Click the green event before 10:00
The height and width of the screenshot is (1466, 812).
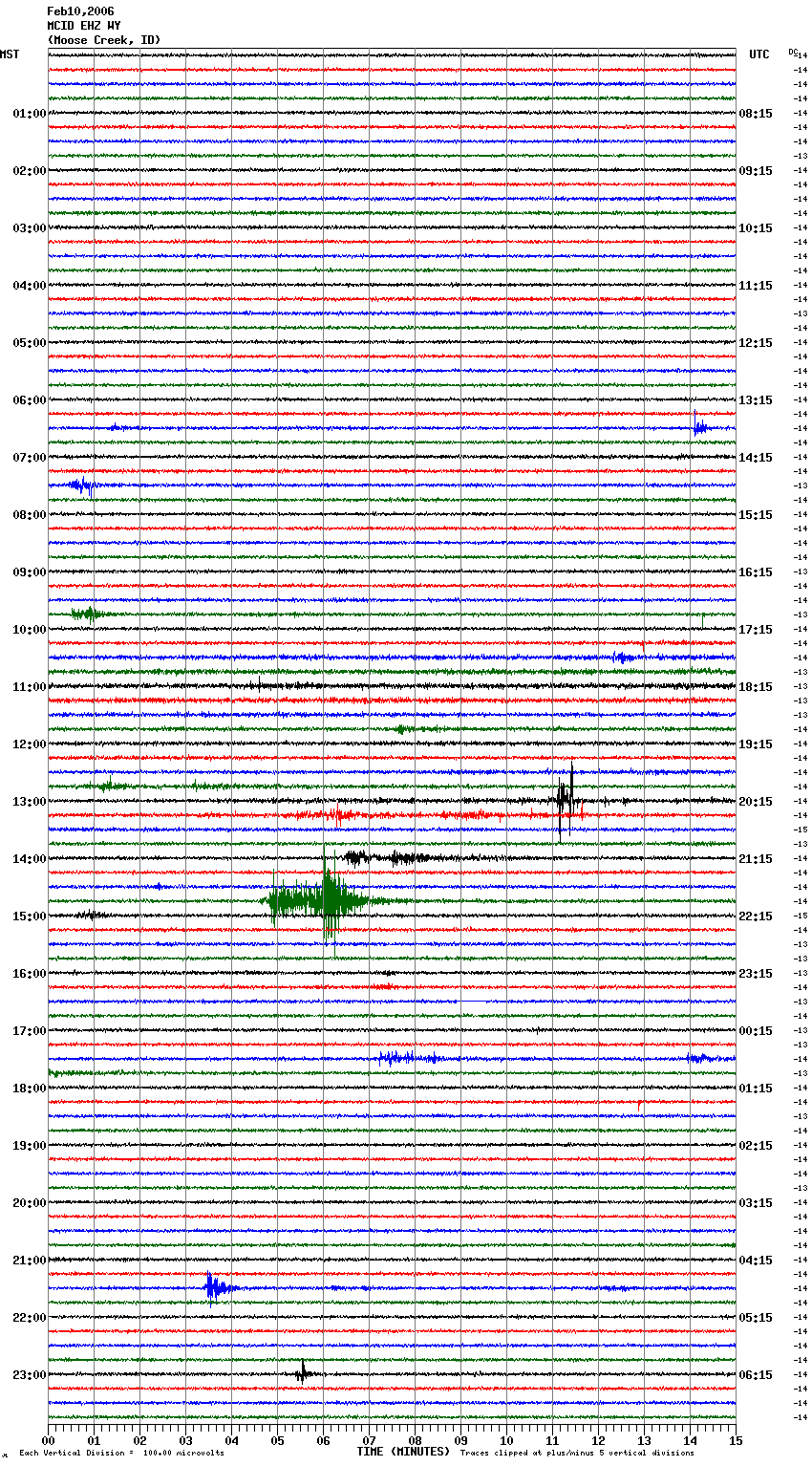[x=89, y=614]
